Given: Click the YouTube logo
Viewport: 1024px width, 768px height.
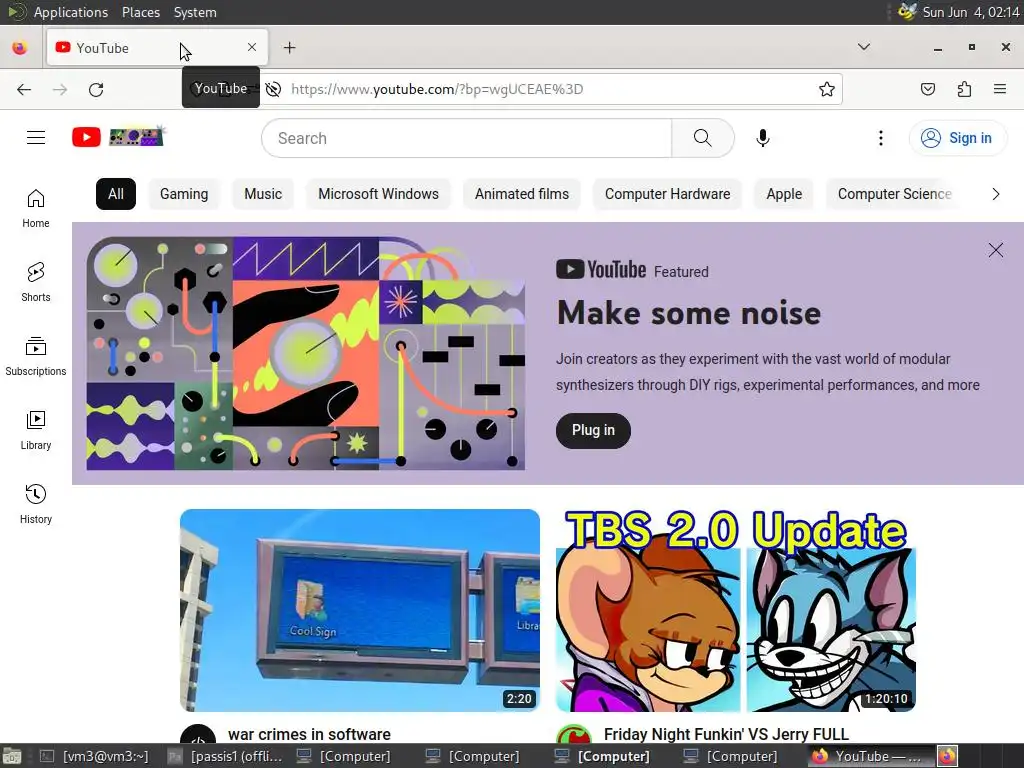Looking at the screenshot, I should (x=86, y=137).
